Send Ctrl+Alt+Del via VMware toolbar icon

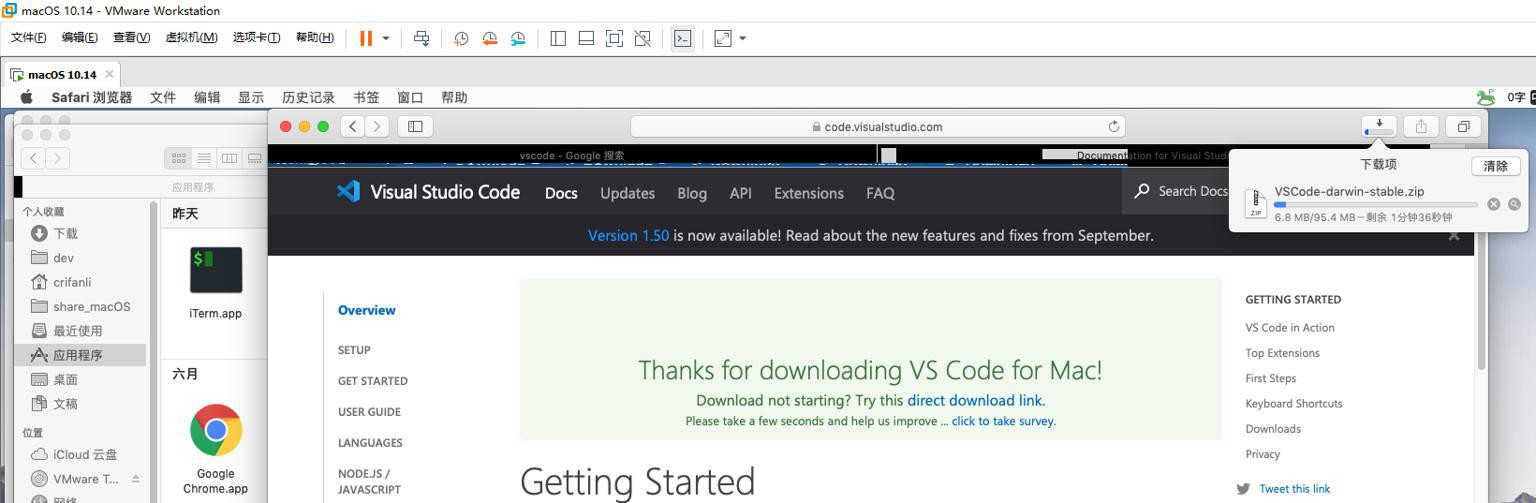pos(421,38)
